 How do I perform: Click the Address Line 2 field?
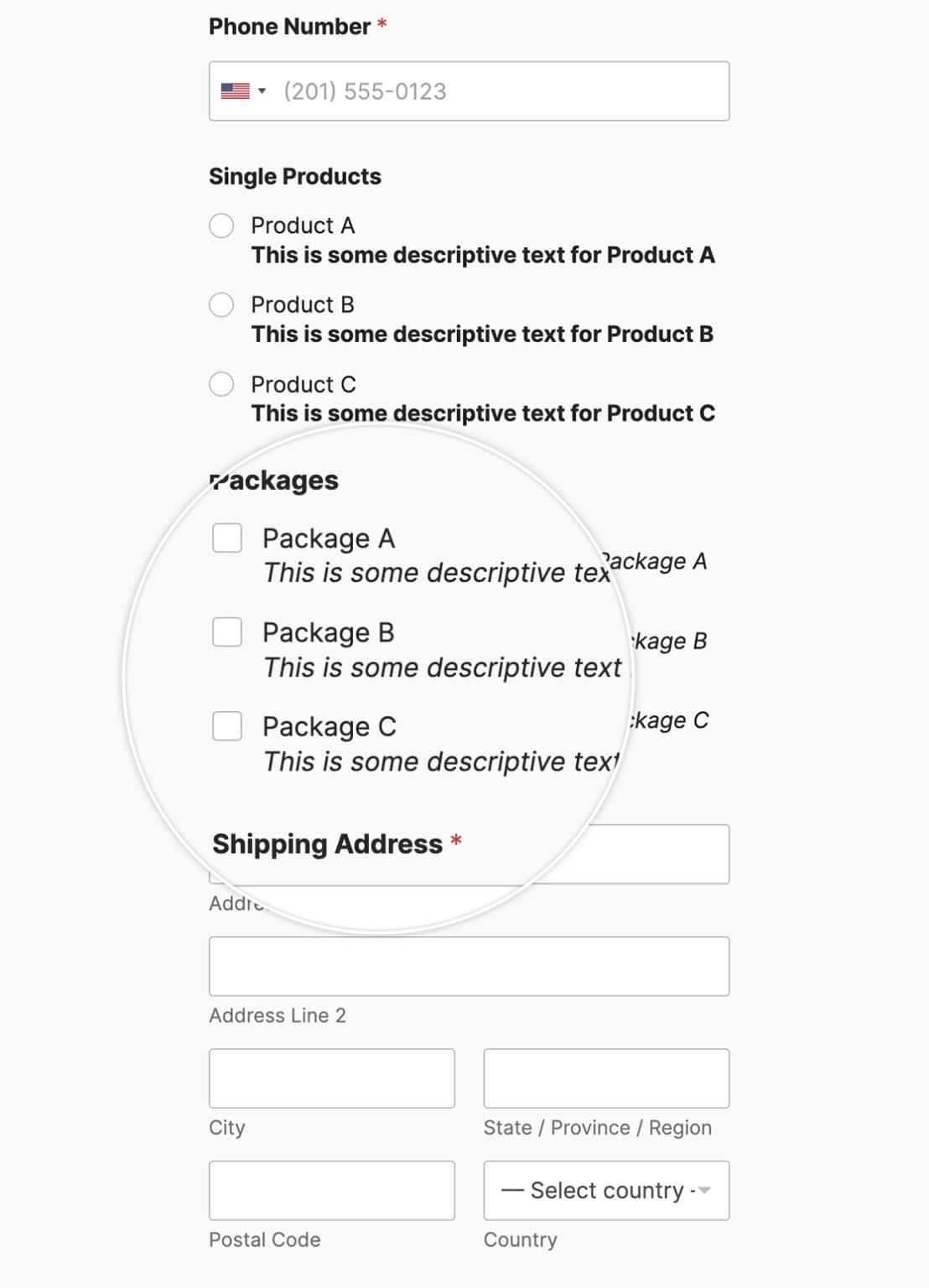click(x=469, y=965)
